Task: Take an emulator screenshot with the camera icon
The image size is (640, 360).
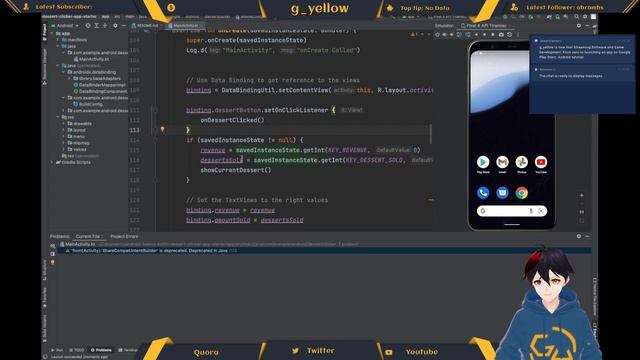Action: pyautogui.click(x=501, y=35)
